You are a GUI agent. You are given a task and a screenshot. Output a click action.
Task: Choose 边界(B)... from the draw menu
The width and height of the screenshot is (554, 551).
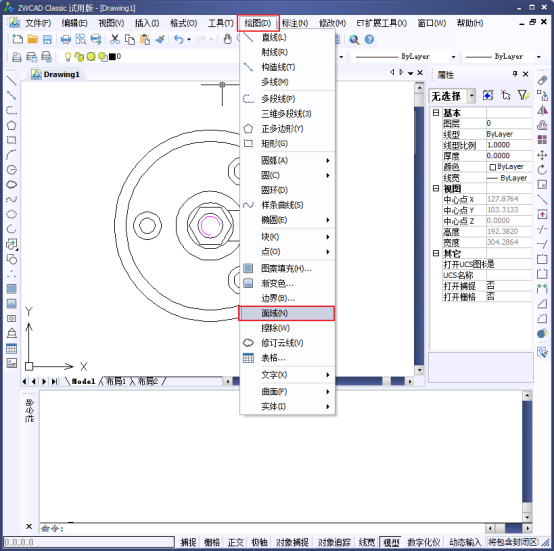tap(287, 298)
